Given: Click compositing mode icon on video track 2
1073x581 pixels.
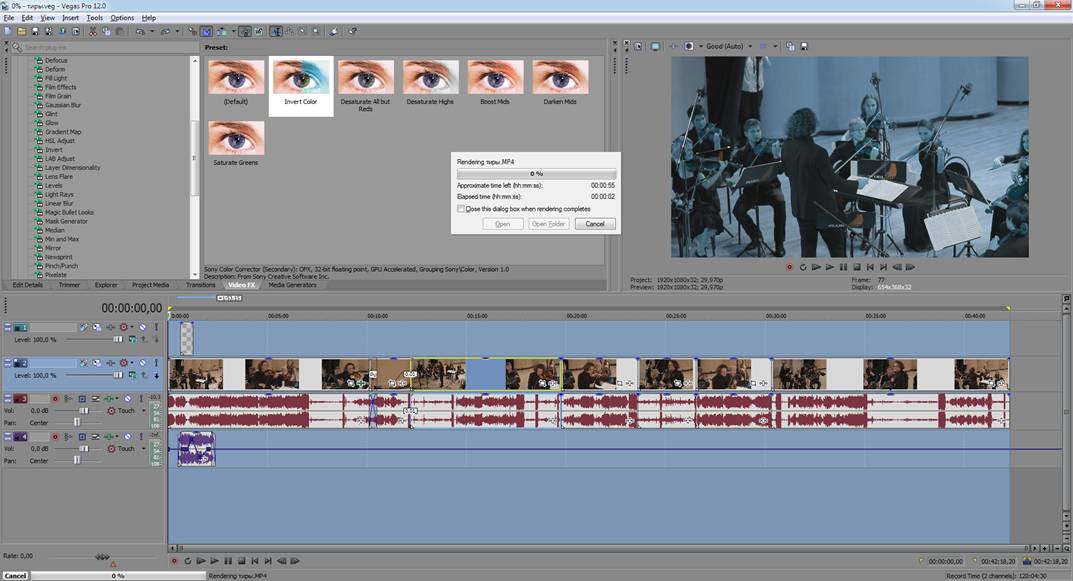Looking at the screenshot, I should [x=133, y=375].
